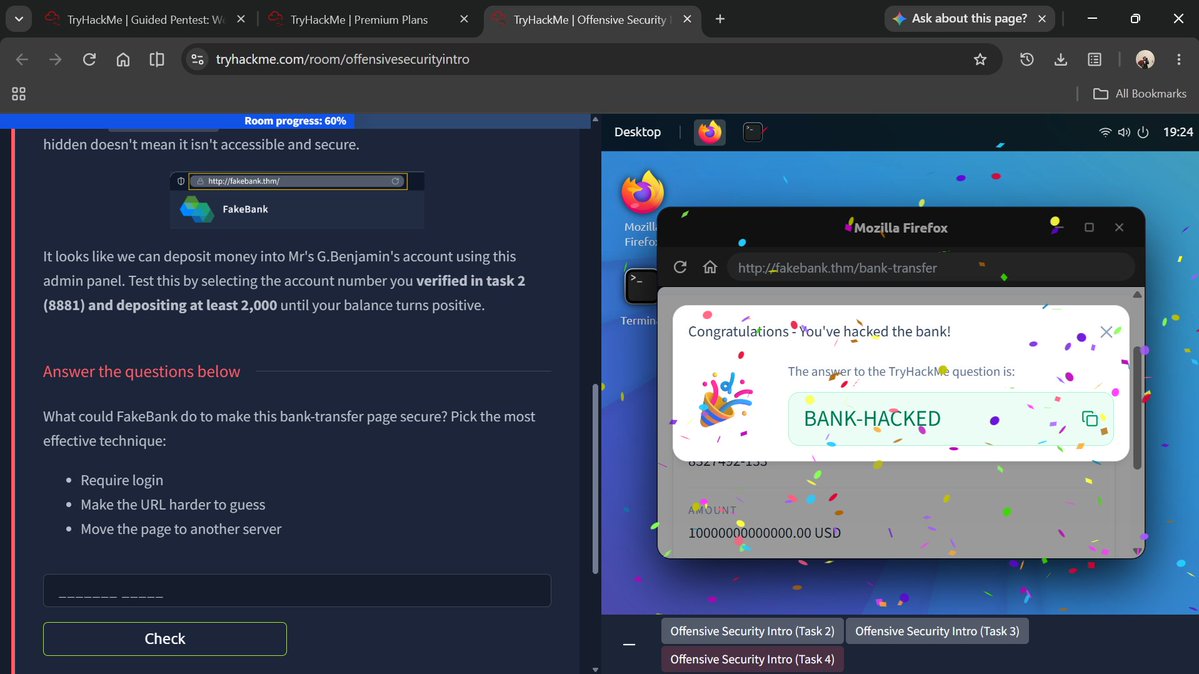Click the answer input field
The image size is (1199, 674).
[x=297, y=591]
